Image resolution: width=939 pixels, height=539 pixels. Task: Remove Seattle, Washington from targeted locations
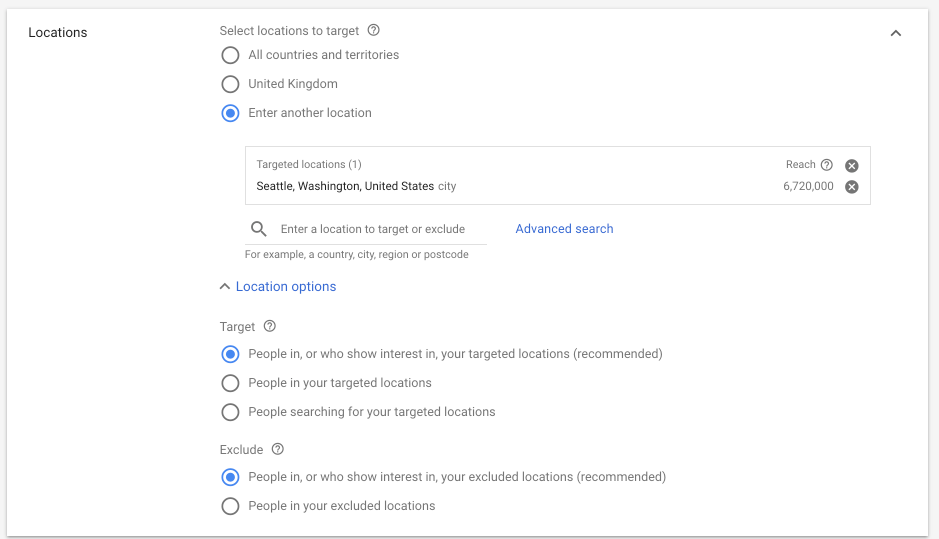(851, 187)
